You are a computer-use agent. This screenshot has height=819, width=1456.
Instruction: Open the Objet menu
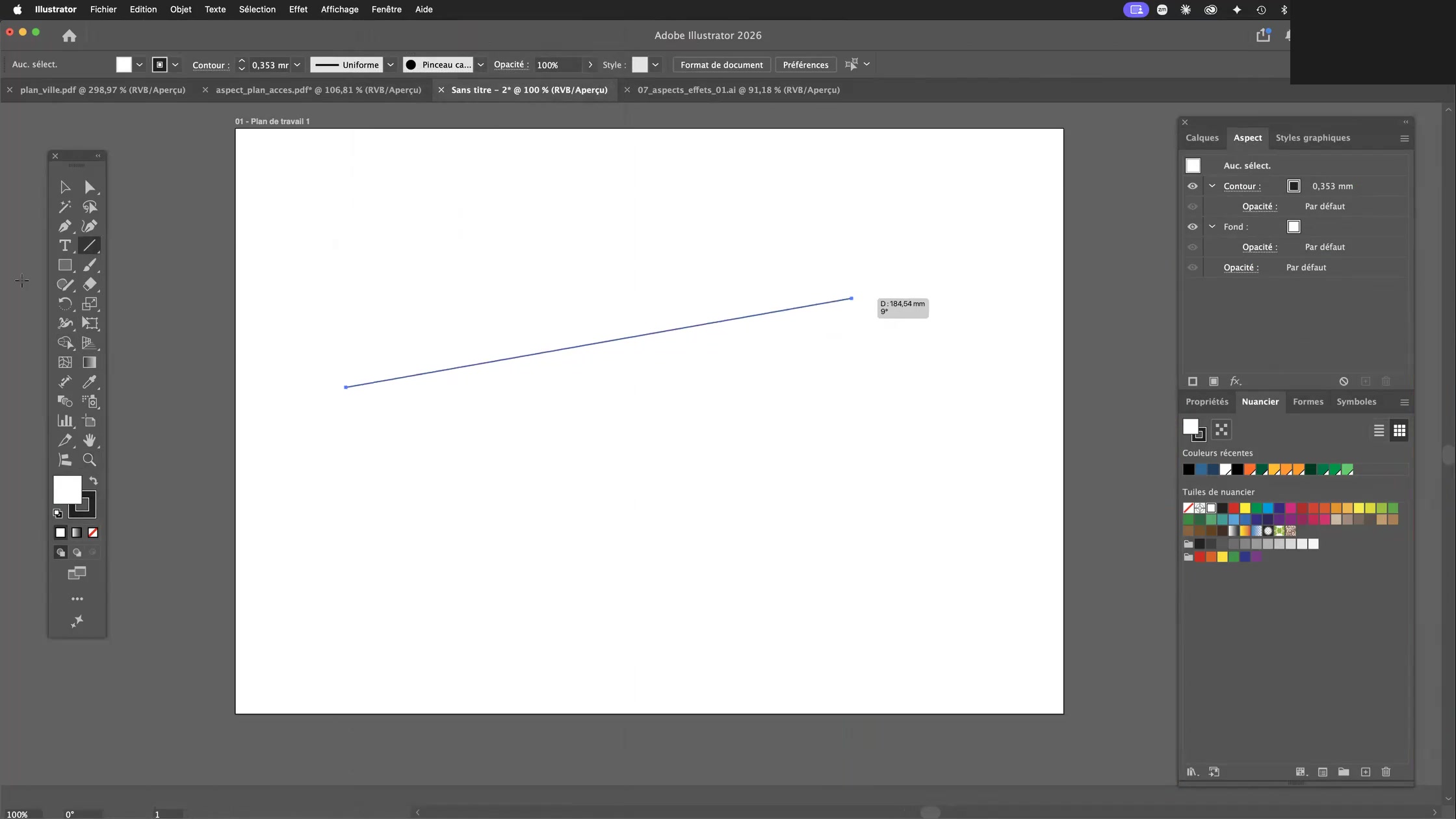tap(181, 9)
